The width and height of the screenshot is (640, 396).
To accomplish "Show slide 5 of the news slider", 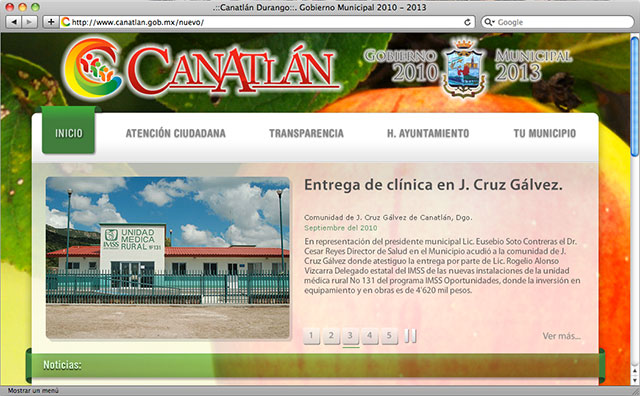I will [389, 336].
